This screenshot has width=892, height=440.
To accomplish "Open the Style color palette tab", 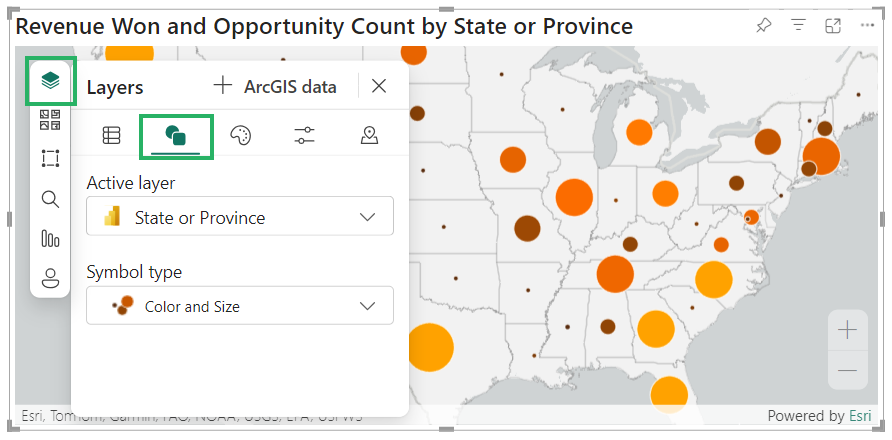I will tap(241, 136).
